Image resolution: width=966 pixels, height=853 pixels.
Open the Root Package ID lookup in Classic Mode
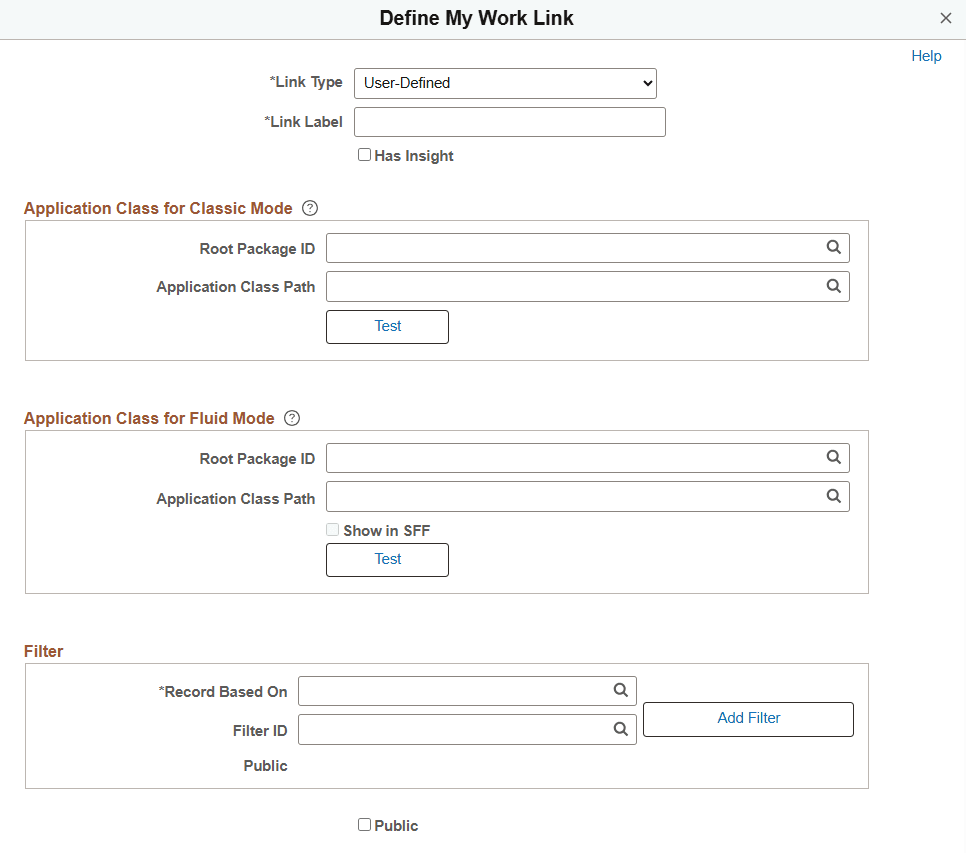[x=834, y=247]
